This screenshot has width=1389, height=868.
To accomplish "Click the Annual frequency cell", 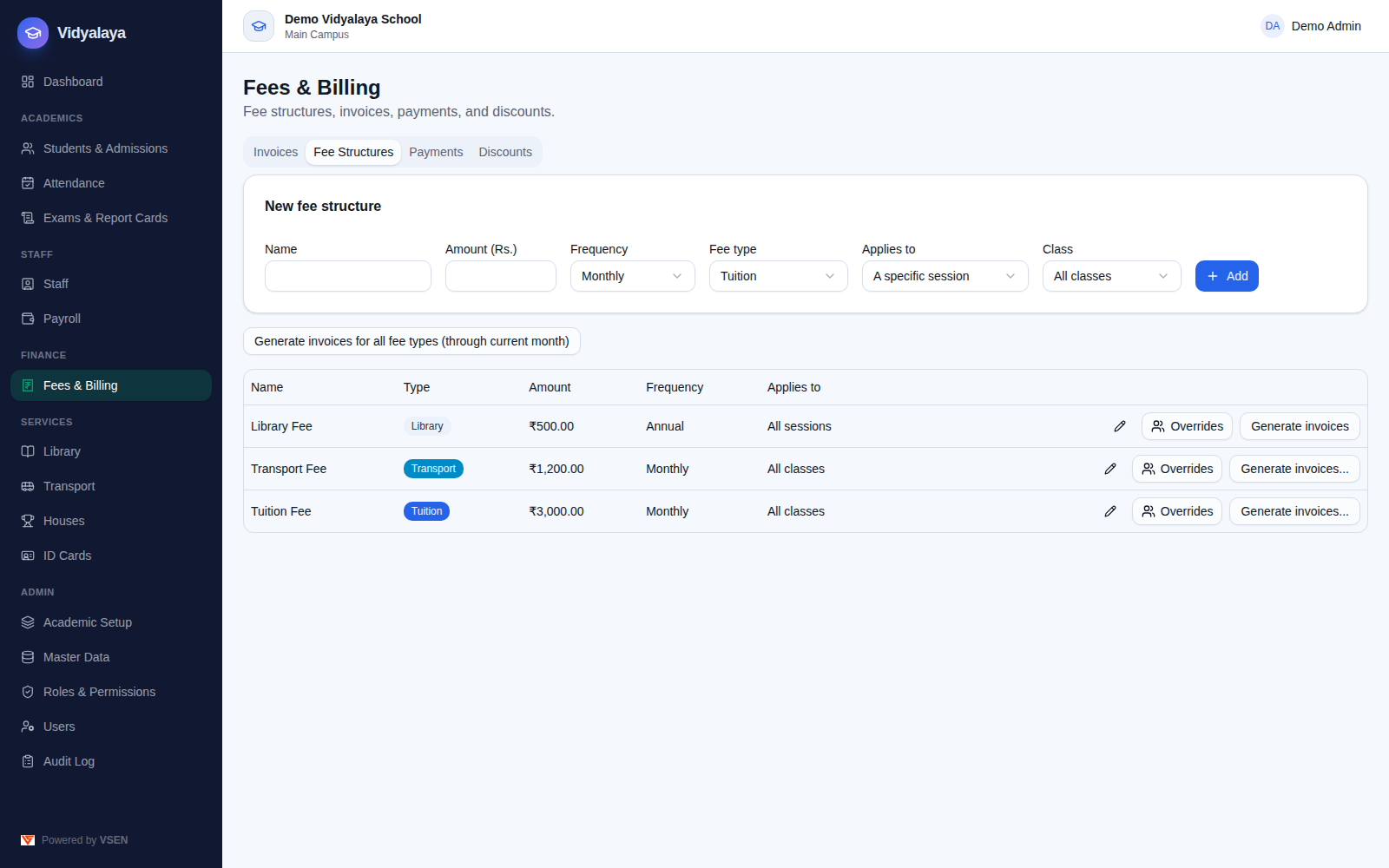I will (665, 426).
